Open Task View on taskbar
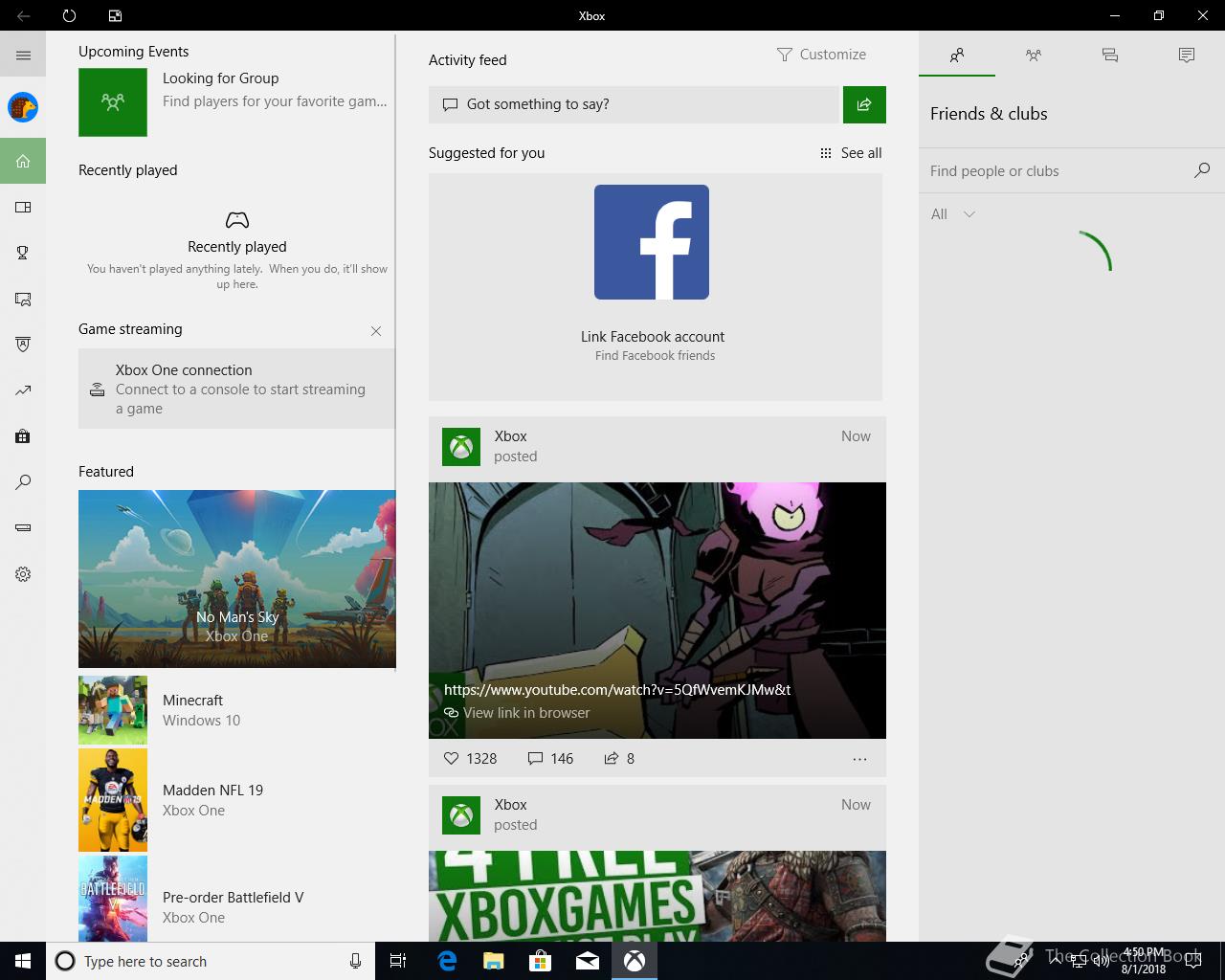 click(x=398, y=961)
